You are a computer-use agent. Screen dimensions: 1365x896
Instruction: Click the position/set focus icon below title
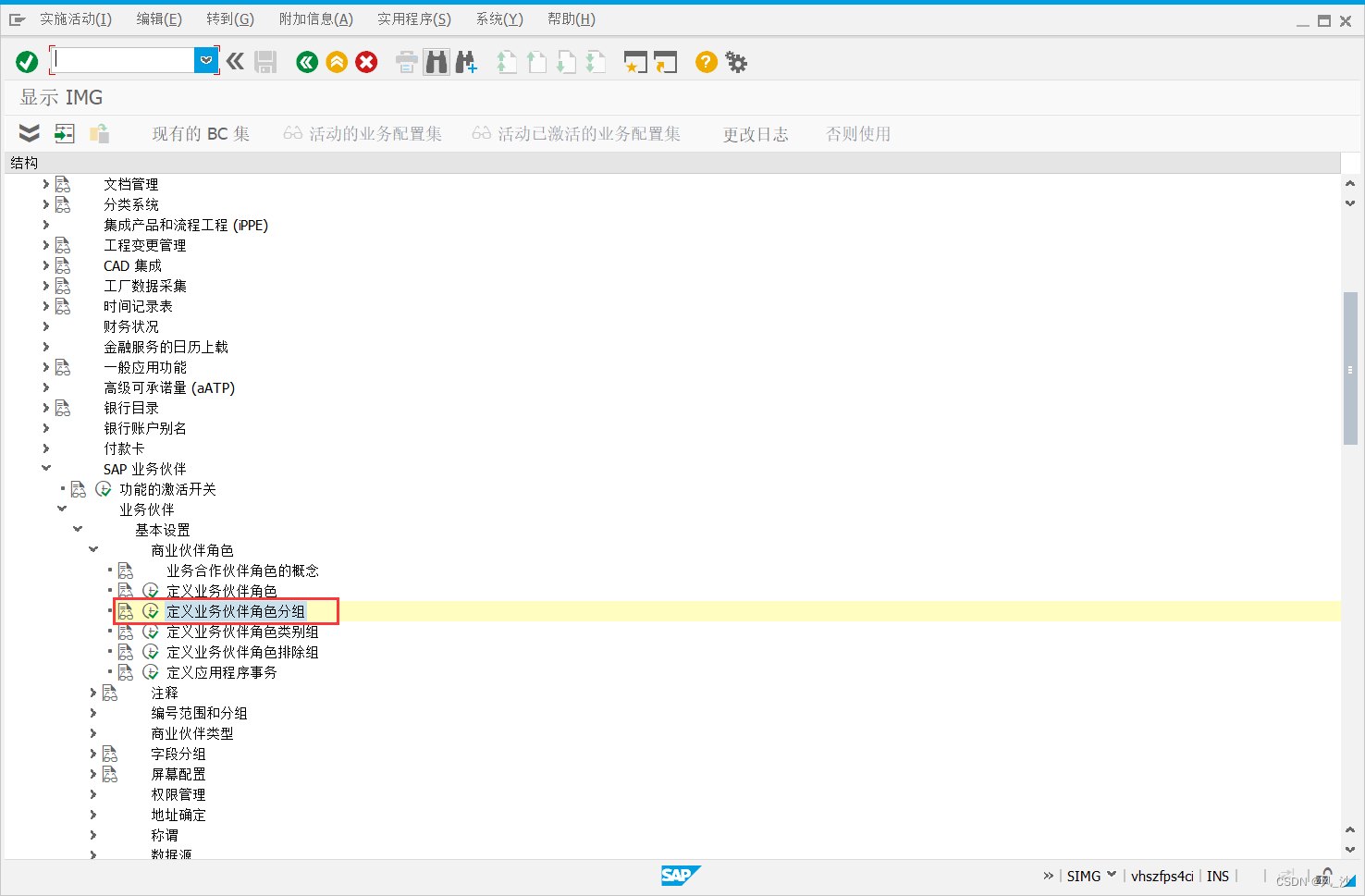click(65, 133)
